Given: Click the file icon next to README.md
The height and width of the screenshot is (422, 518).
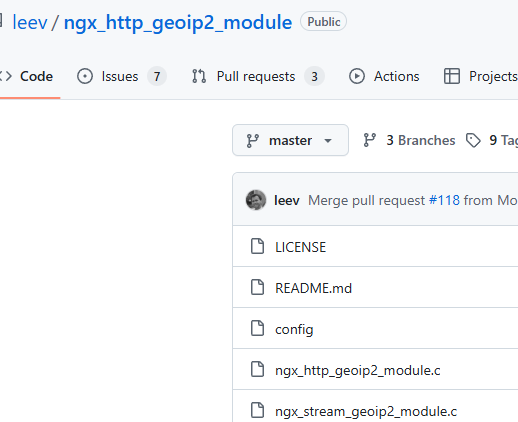Looking at the screenshot, I should click(x=257, y=287).
